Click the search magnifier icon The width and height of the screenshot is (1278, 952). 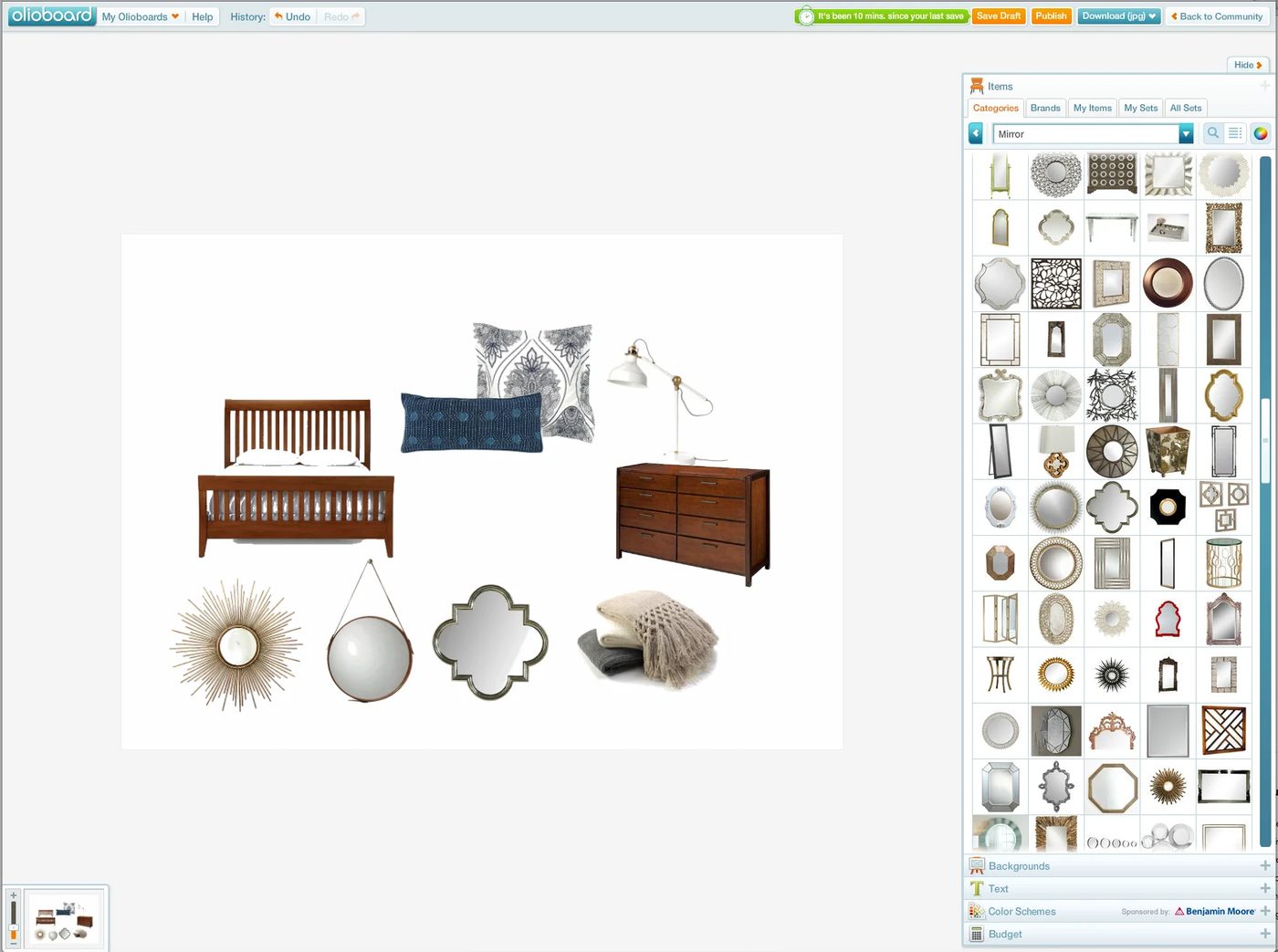point(1213,133)
